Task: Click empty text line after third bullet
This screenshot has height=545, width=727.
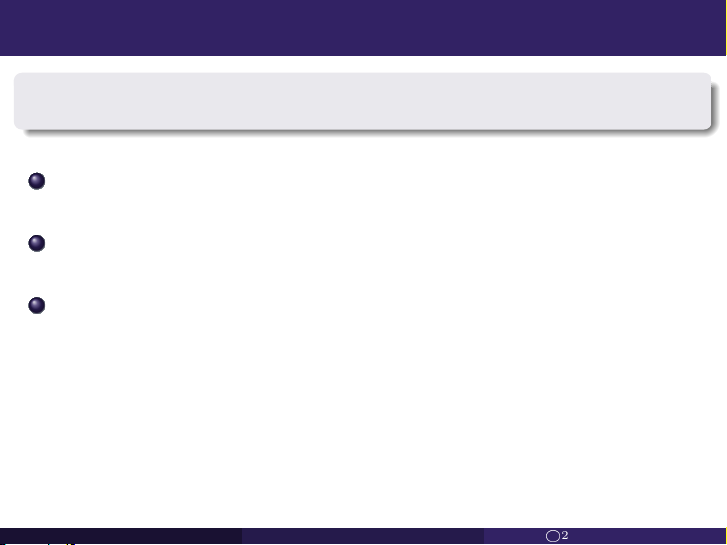Action: (x=371, y=305)
